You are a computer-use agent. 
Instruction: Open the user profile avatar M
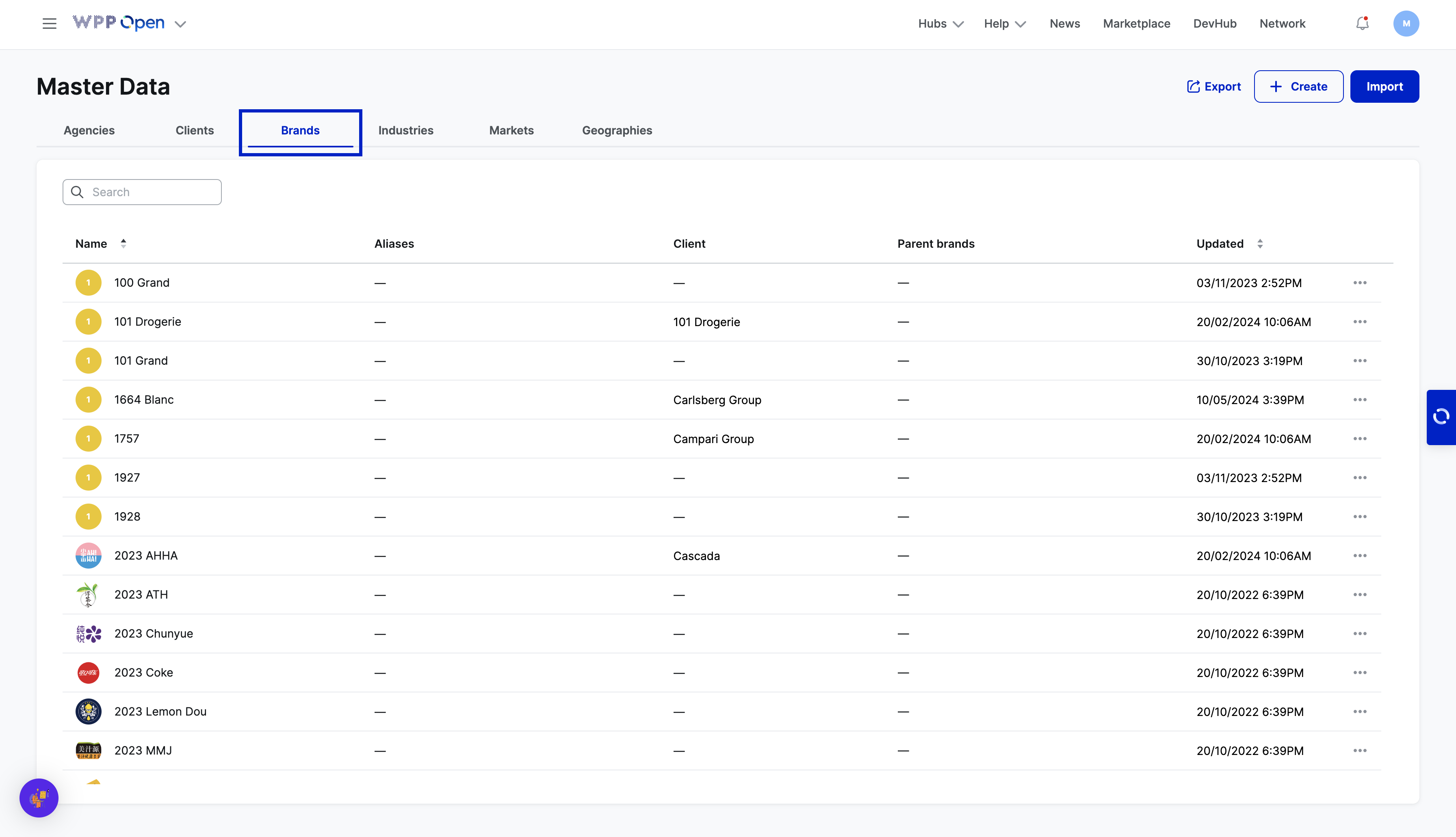(x=1405, y=24)
